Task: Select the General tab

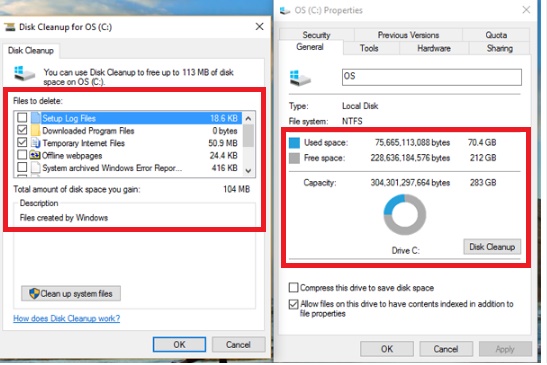Action: [x=310, y=47]
